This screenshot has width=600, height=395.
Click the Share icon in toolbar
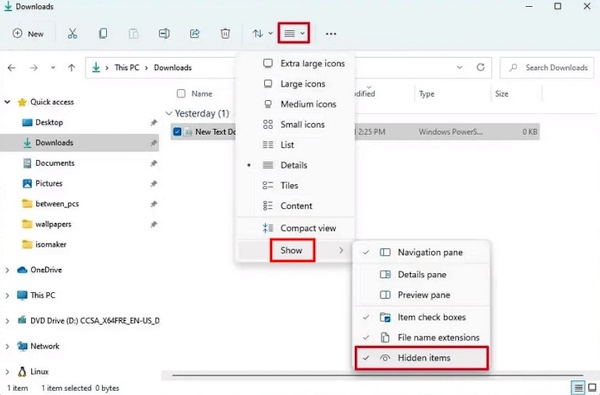tap(195, 34)
